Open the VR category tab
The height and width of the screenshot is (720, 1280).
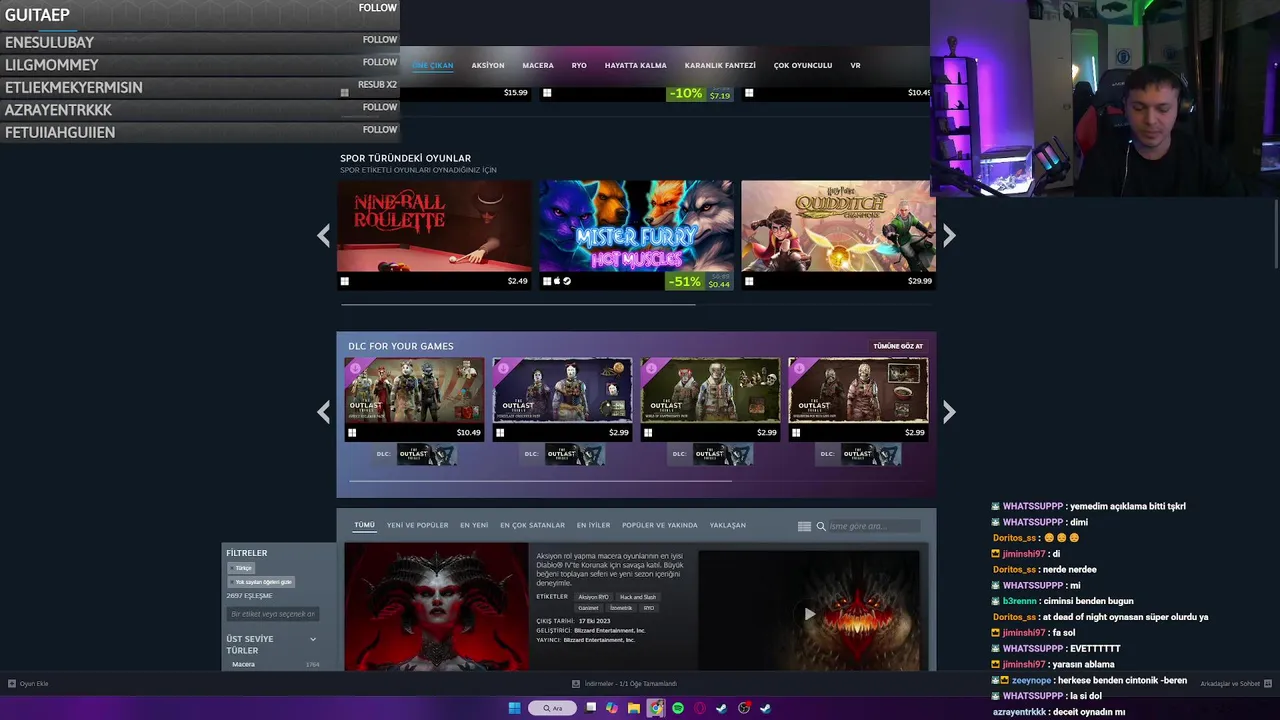coord(855,65)
